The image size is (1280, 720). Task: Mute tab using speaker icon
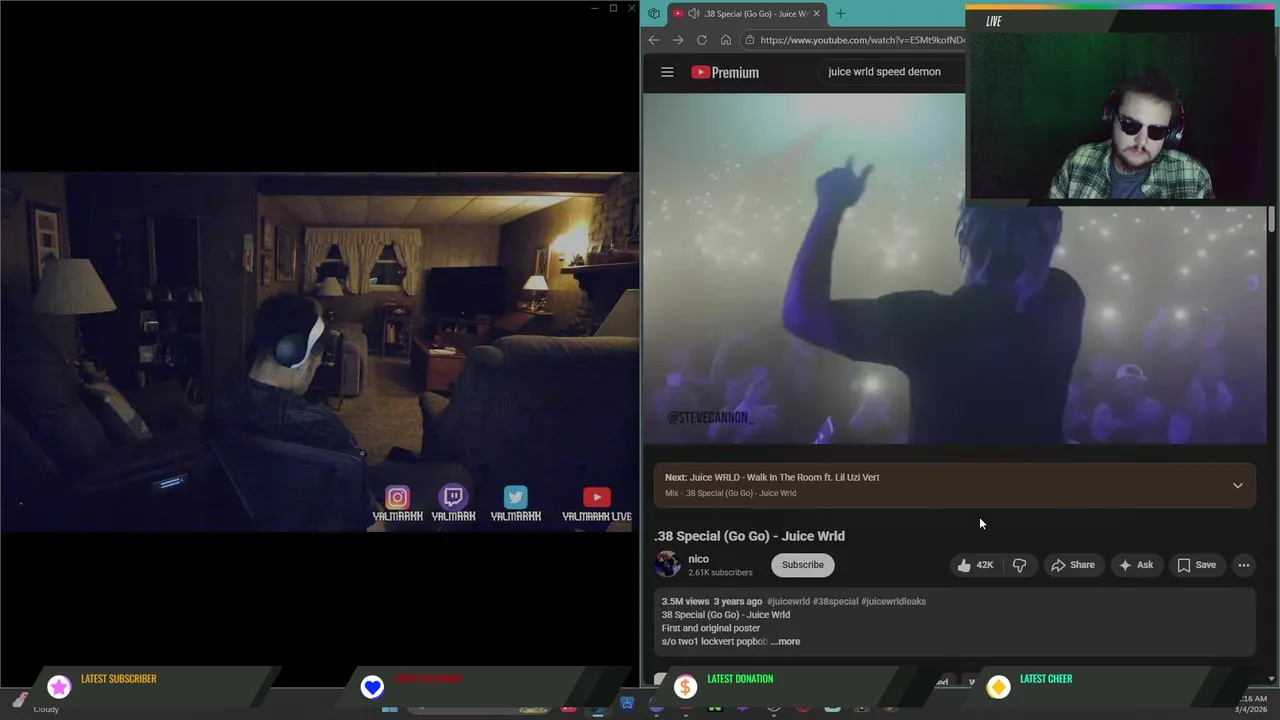point(693,14)
